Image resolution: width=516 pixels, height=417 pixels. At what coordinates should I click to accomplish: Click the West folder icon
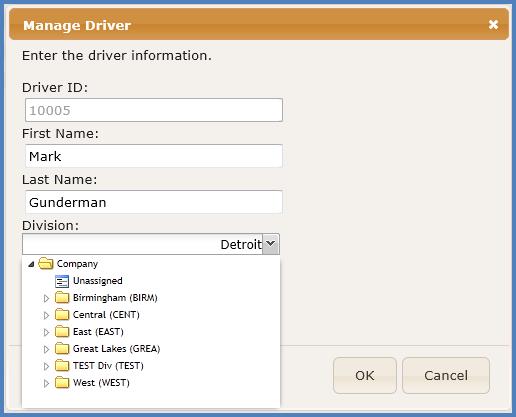(62, 382)
